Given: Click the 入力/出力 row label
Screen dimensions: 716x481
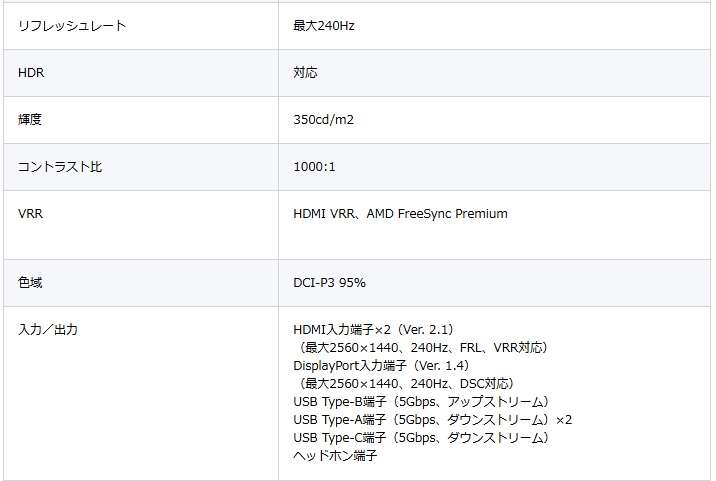Looking at the screenshot, I should [x=48, y=330].
